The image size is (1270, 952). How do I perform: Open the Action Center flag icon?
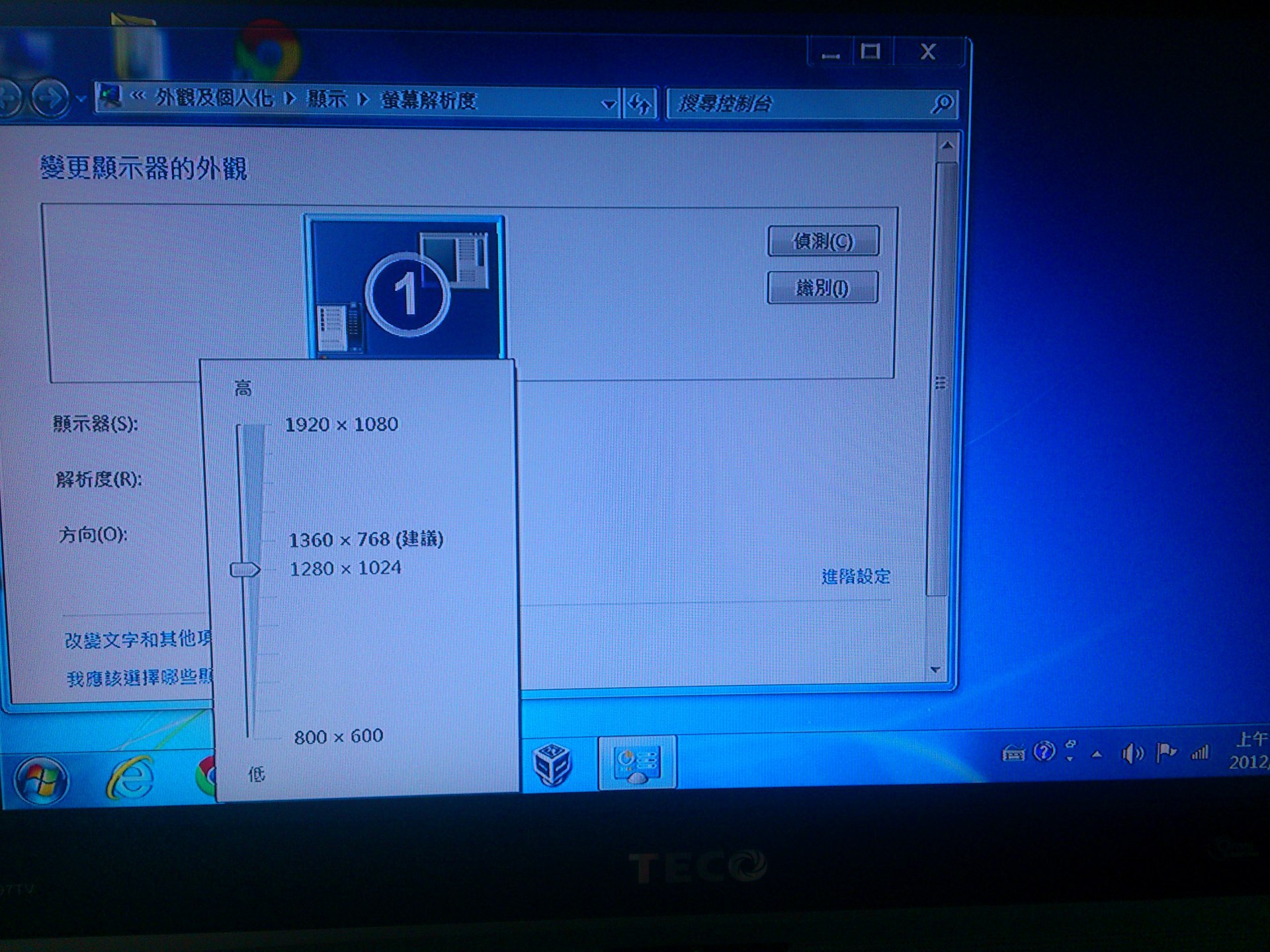(x=1165, y=752)
